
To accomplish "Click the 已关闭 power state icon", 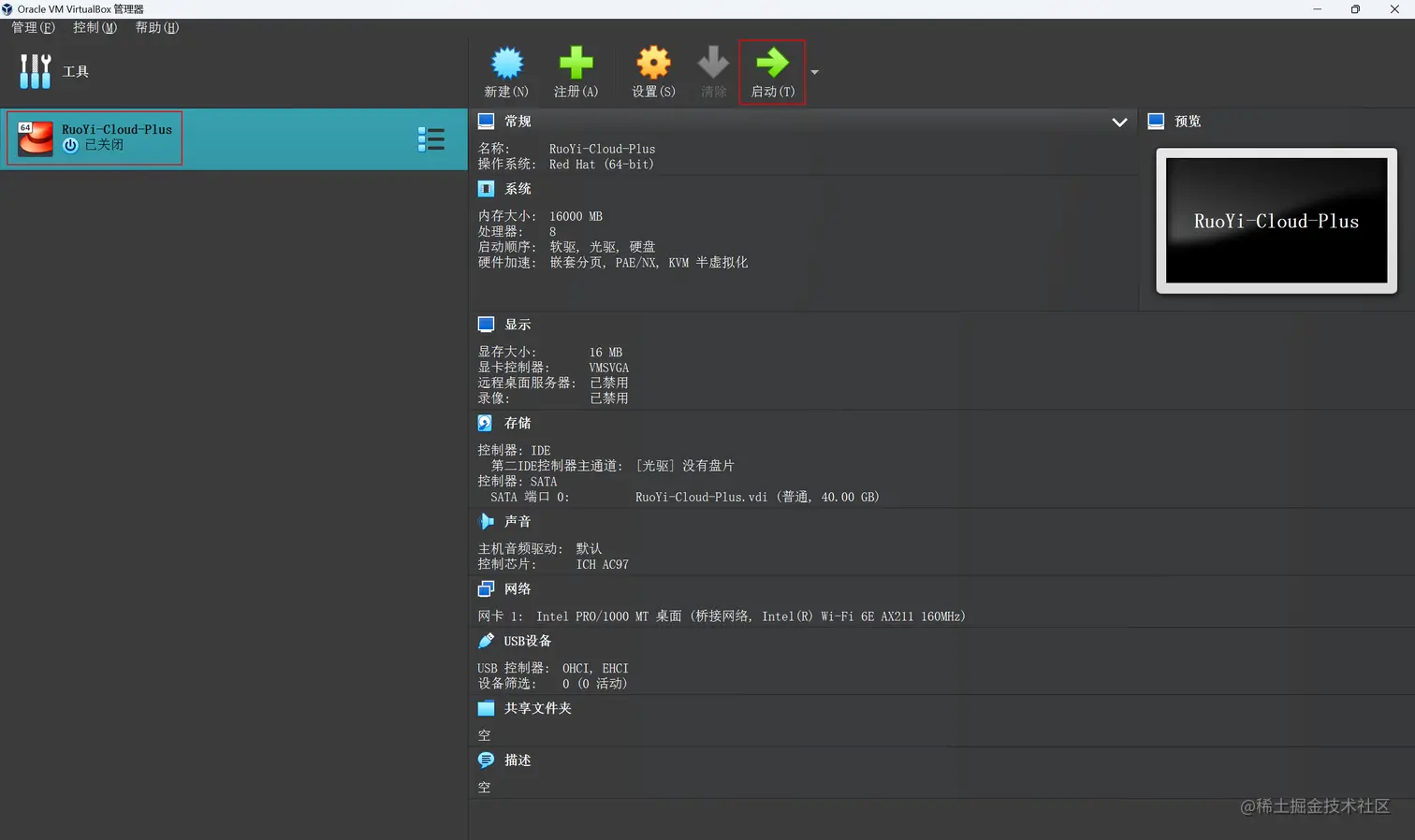I will 70,145.
